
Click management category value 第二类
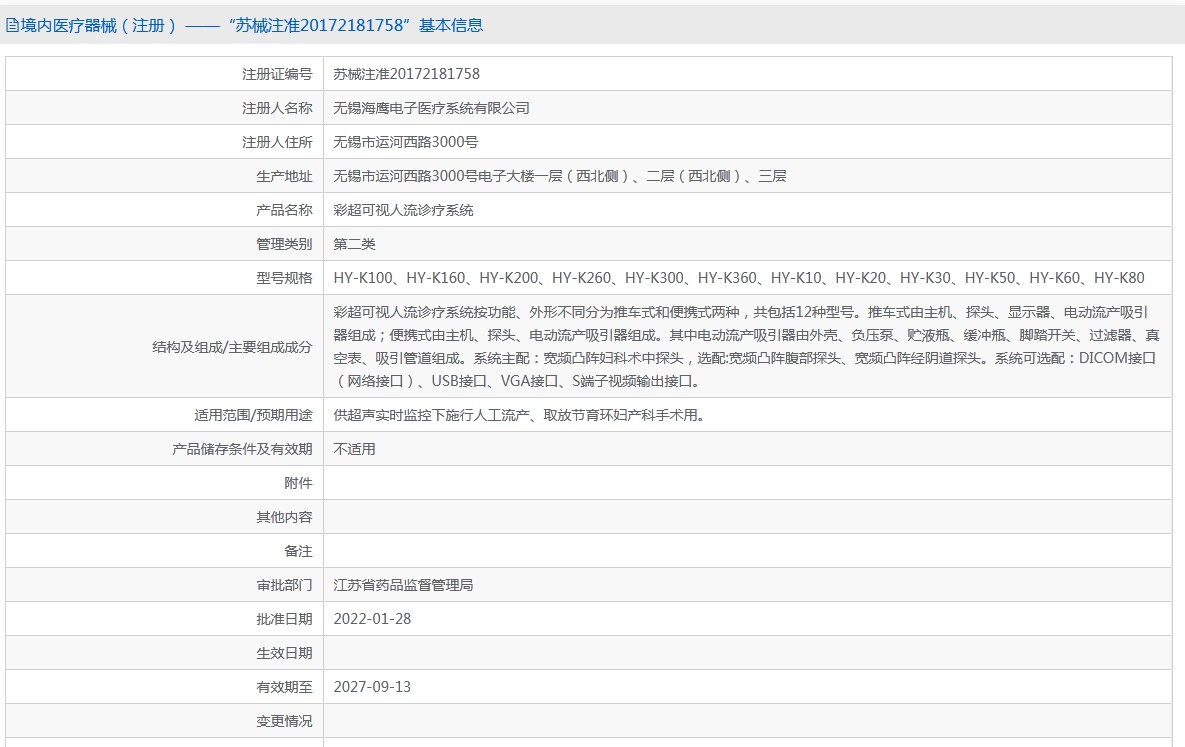coord(354,244)
